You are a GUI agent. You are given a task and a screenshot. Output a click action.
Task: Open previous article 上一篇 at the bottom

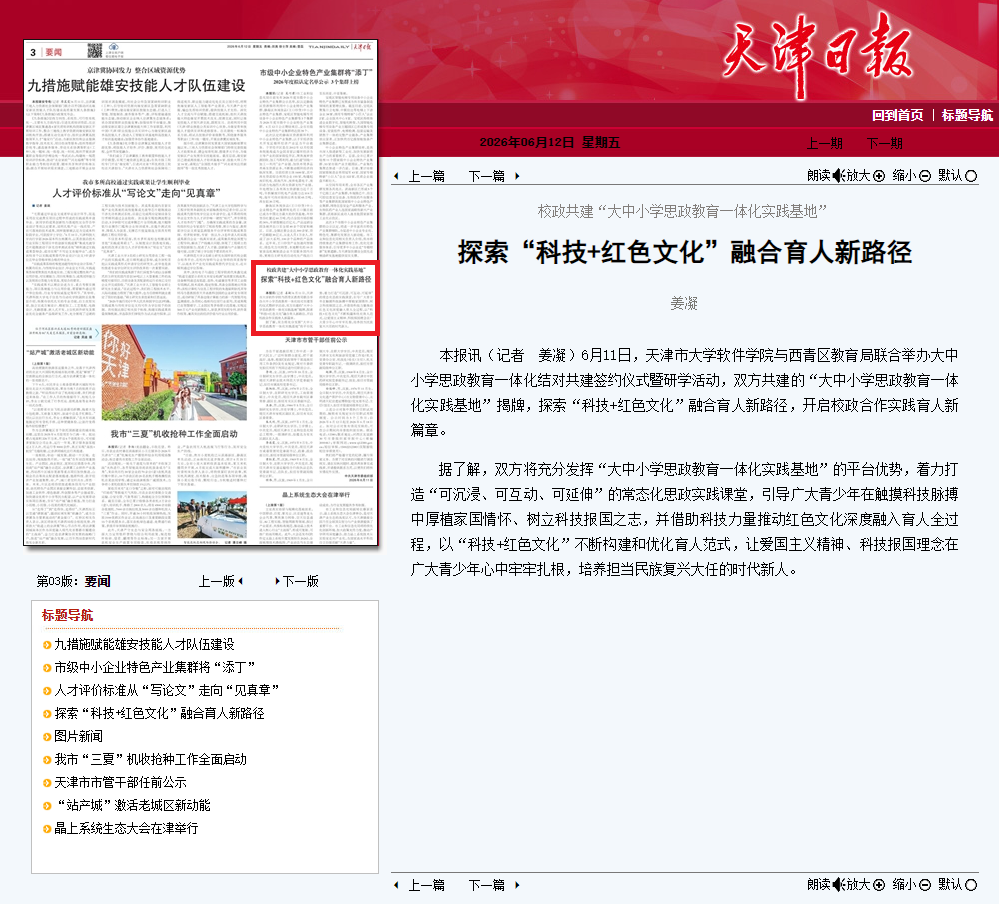pos(426,885)
